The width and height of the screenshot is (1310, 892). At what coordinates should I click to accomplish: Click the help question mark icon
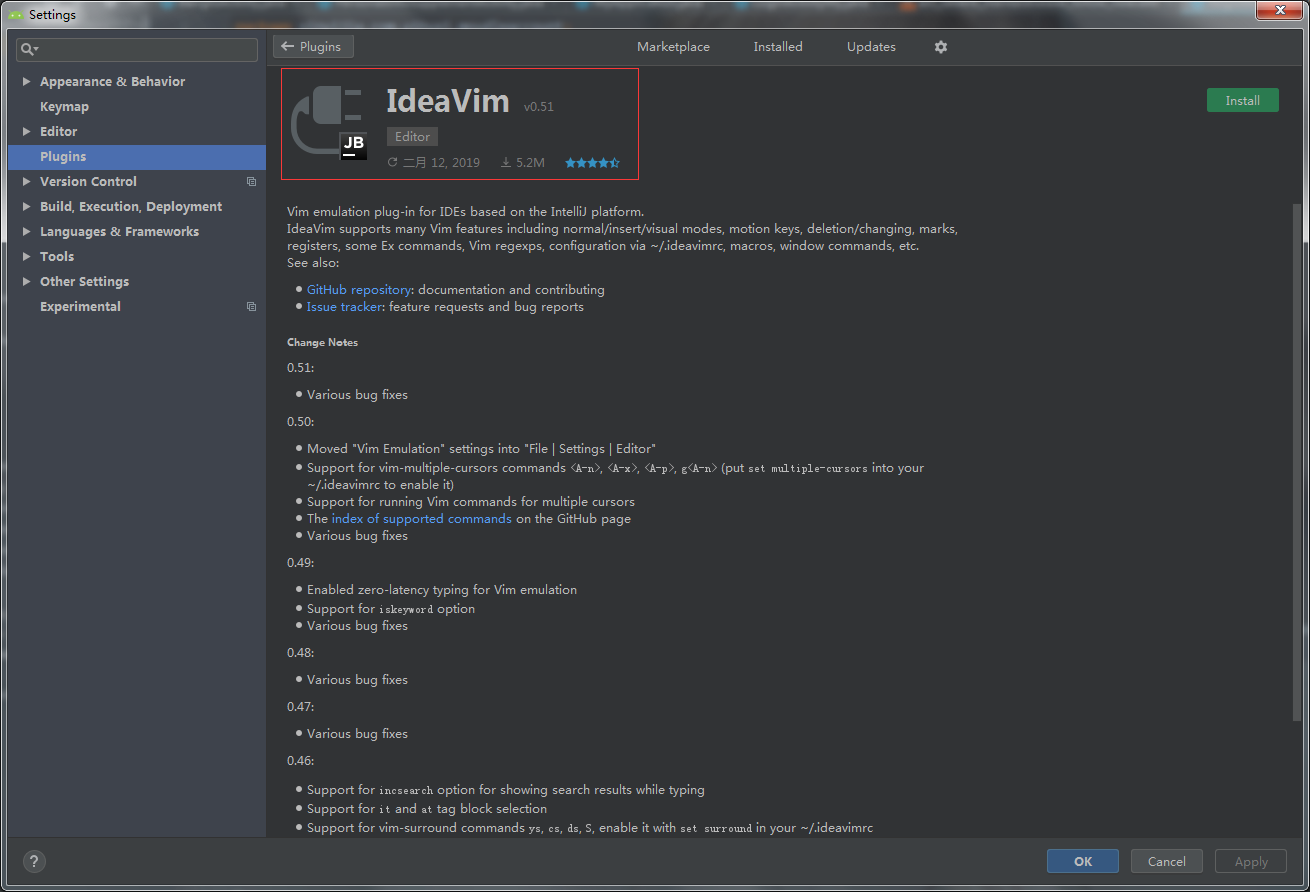(x=33, y=861)
